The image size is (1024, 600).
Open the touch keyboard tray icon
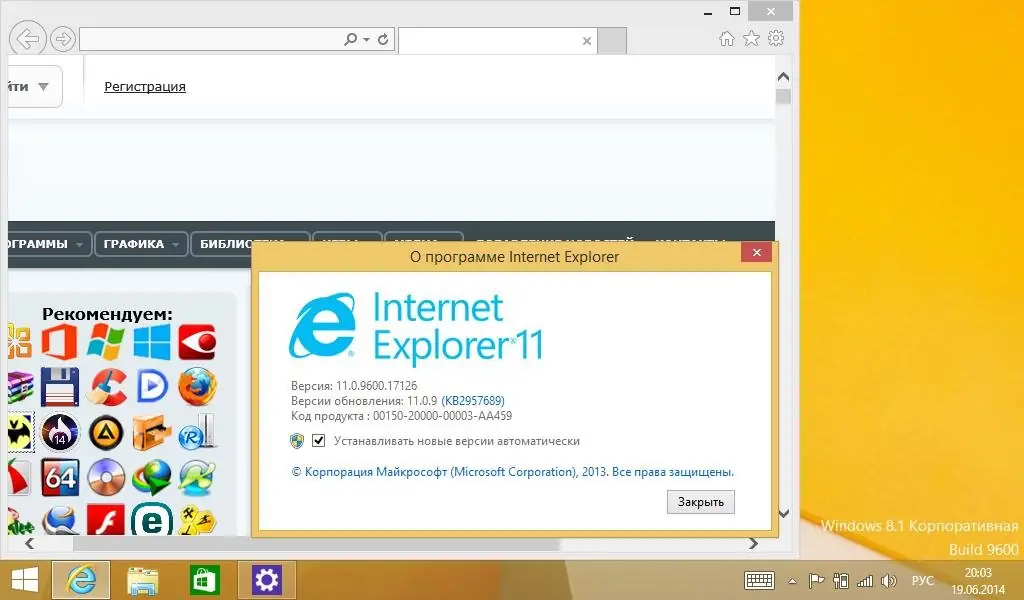[x=759, y=580]
